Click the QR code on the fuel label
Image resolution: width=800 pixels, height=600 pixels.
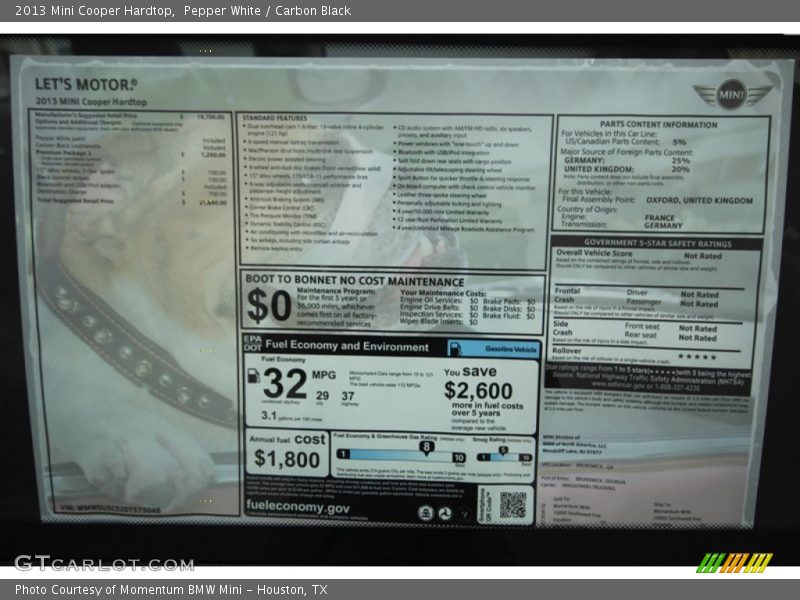click(x=512, y=505)
